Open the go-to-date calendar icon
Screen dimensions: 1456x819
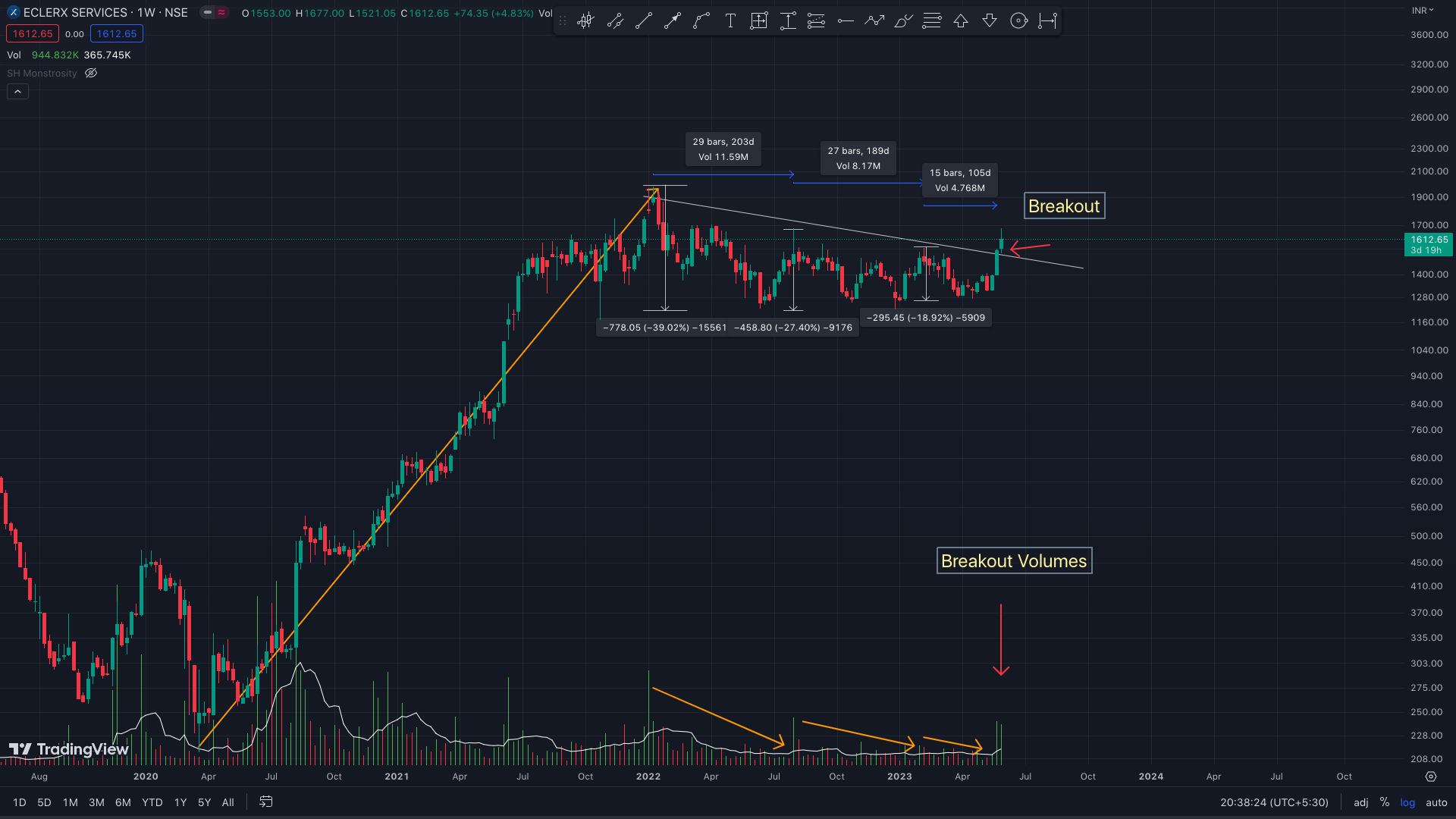tap(266, 802)
